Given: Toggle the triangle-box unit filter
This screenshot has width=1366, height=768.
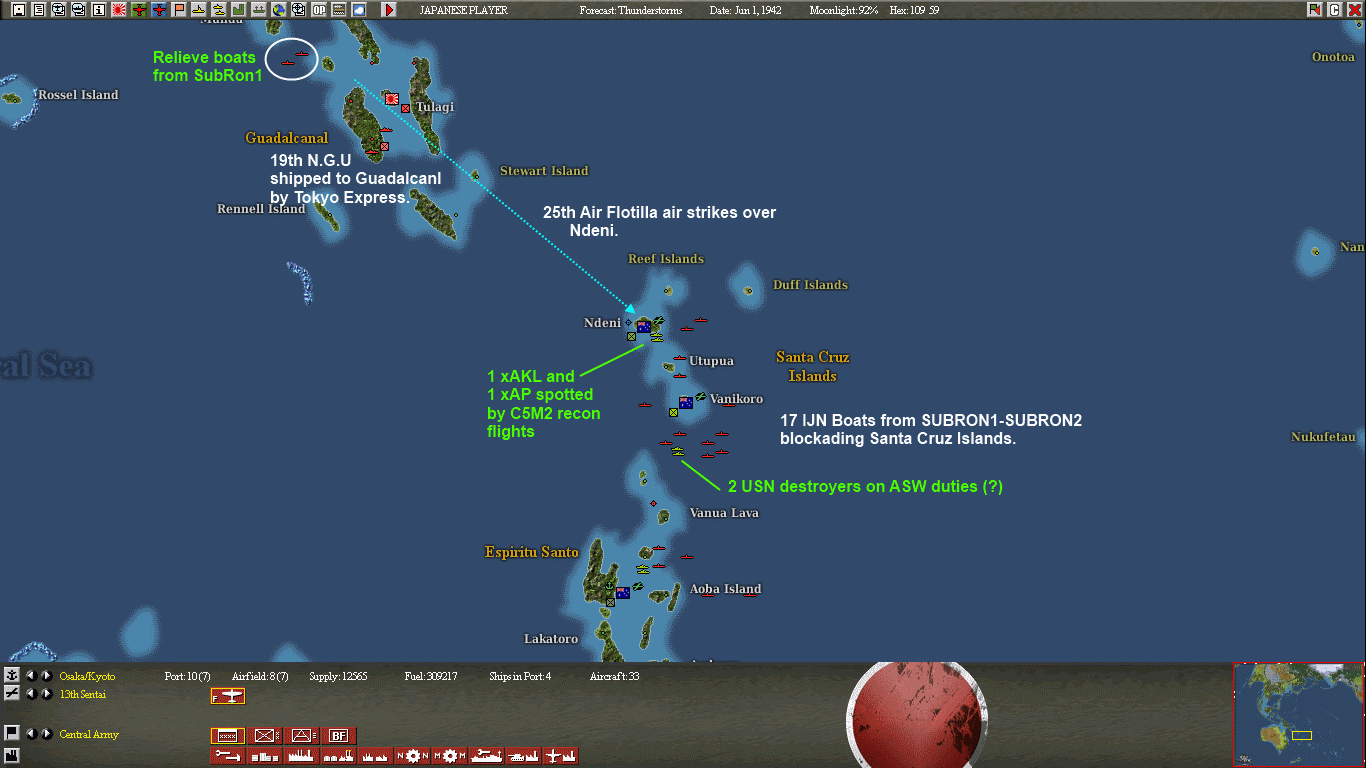Looking at the screenshot, I should coord(303,736).
